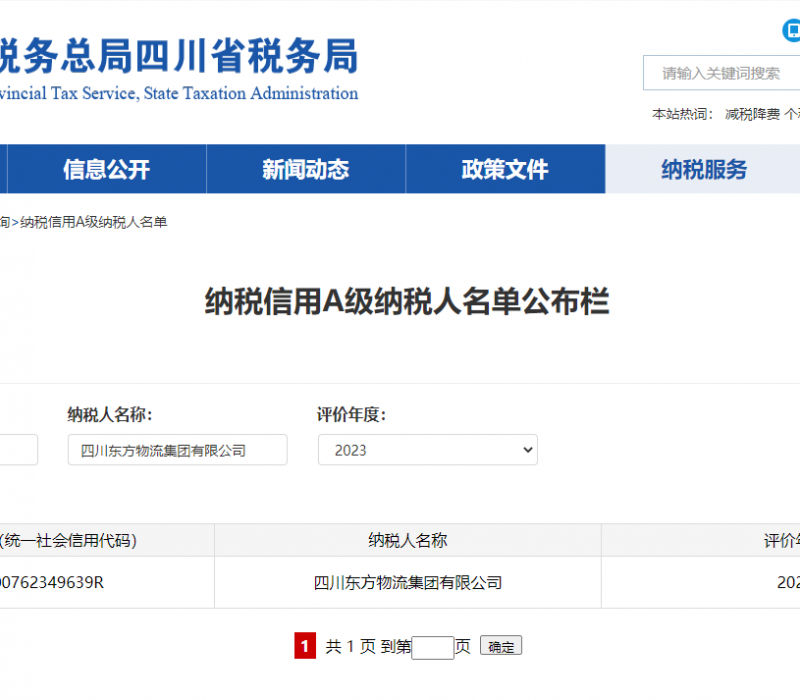Click the 纳税信用A级纳税人名单 breadcrumb link
This screenshot has height=700, width=800.
[x=93, y=222]
